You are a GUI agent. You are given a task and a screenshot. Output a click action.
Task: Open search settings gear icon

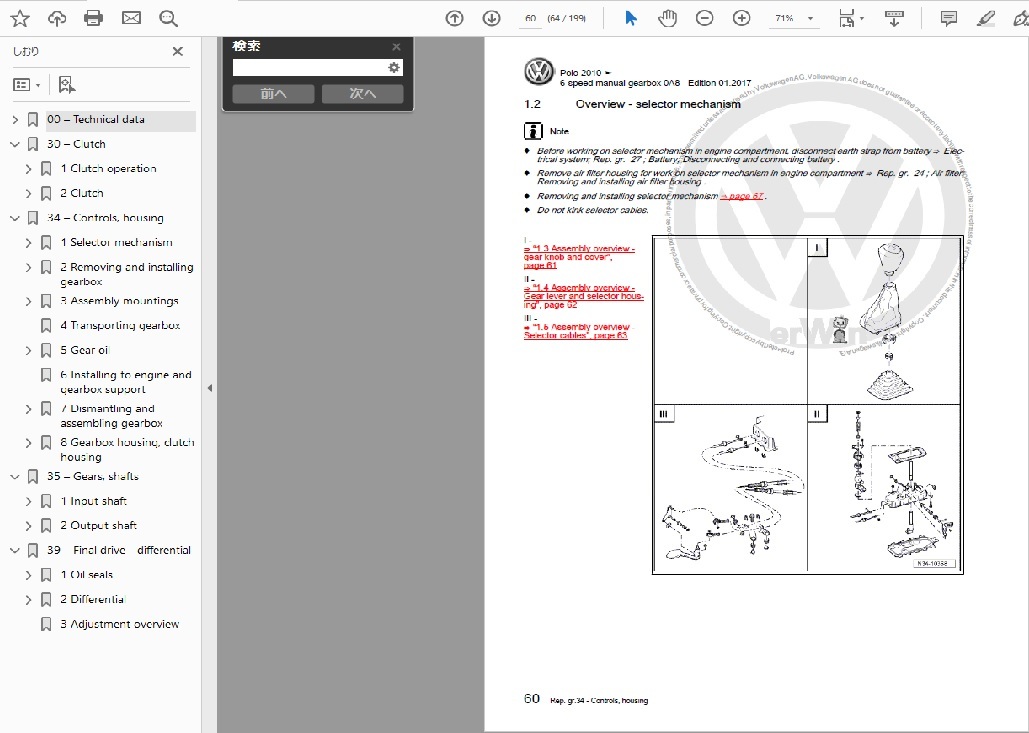(x=394, y=68)
